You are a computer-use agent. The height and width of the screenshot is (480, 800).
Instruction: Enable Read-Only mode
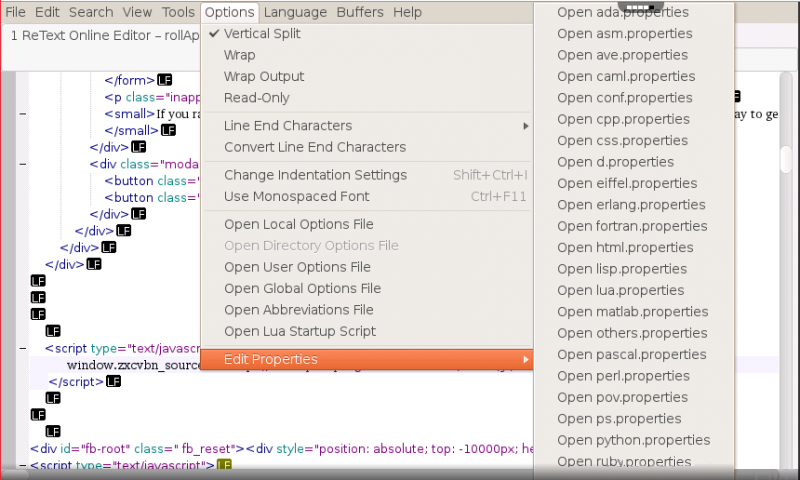pyautogui.click(x=257, y=98)
